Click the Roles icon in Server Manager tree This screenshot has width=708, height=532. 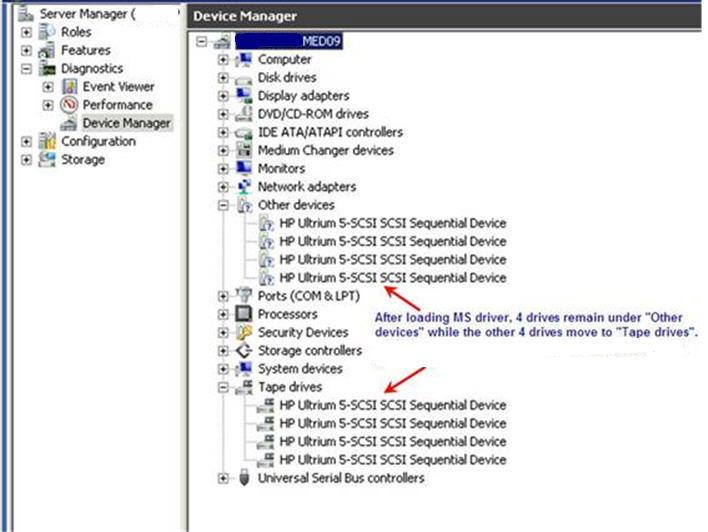(47, 32)
